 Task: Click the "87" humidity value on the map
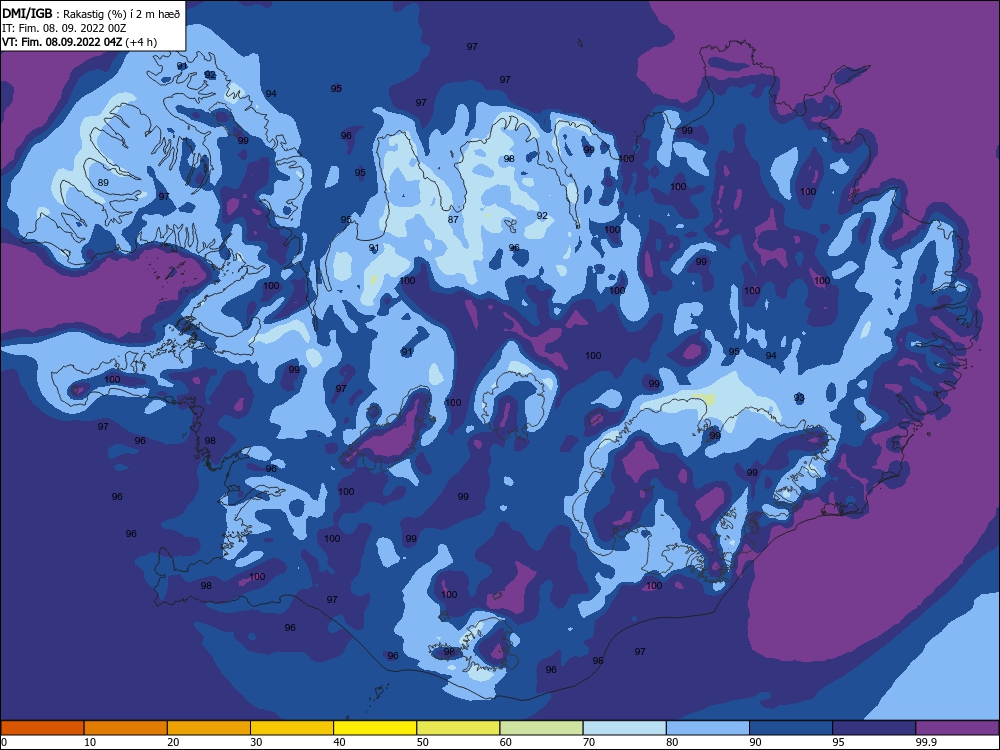[453, 219]
